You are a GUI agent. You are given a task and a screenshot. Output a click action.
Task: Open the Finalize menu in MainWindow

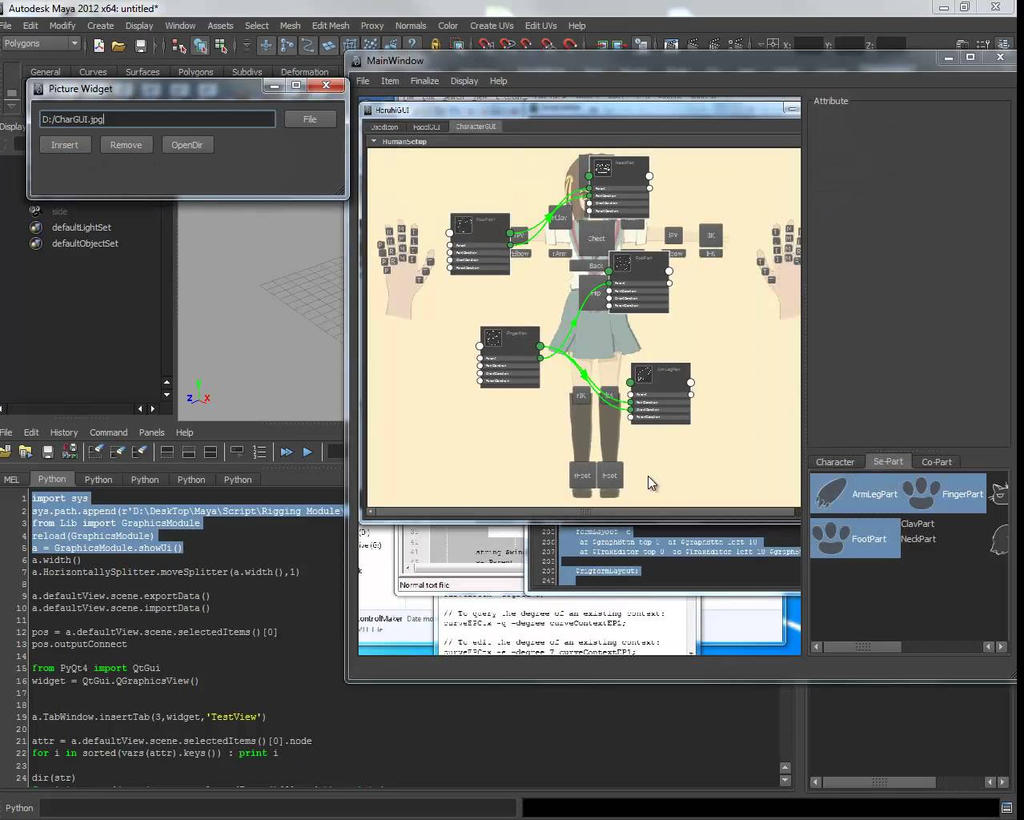click(424, 81)
